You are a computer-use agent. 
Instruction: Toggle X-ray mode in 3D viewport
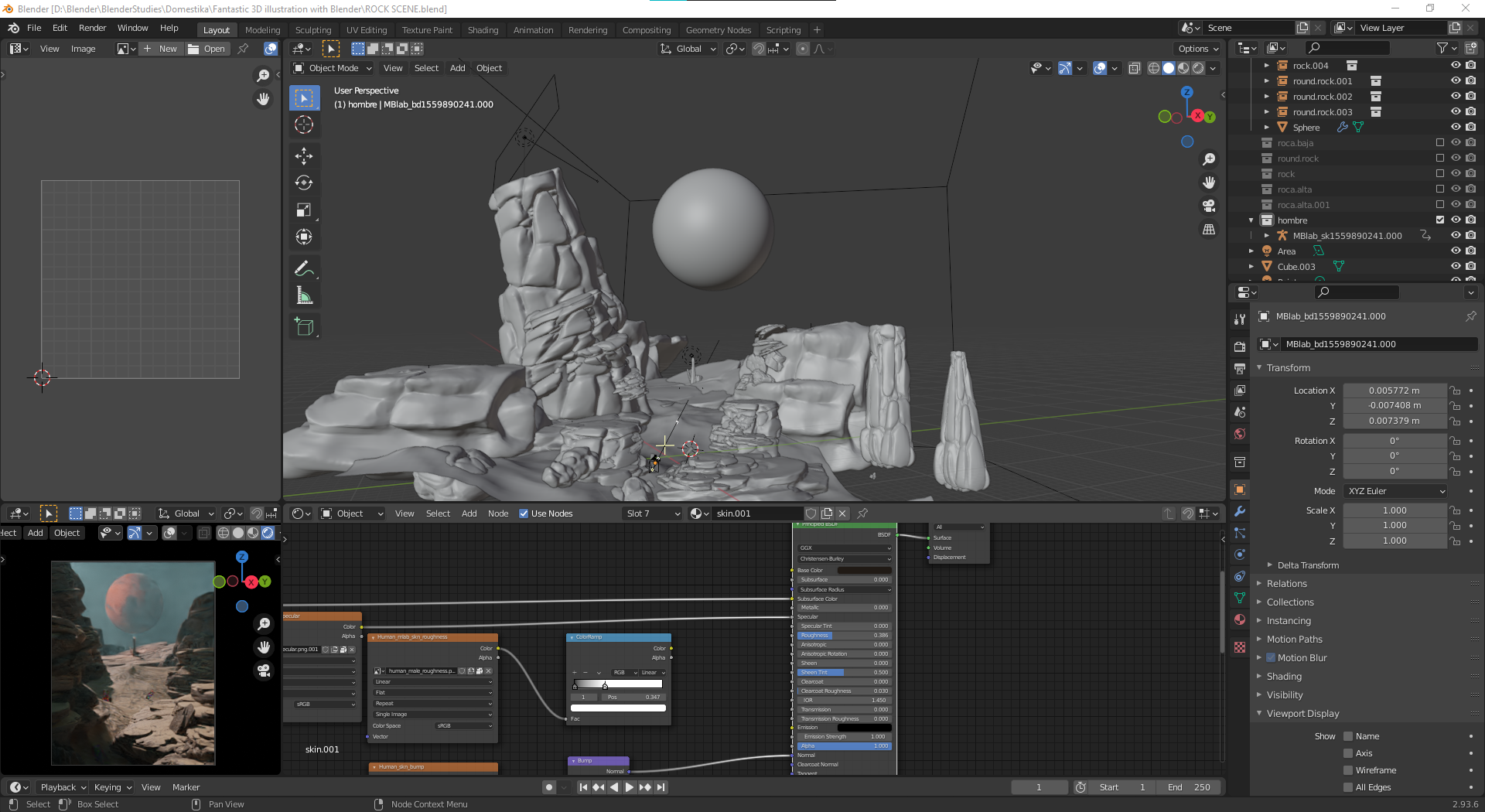[x=1135, y=68]
